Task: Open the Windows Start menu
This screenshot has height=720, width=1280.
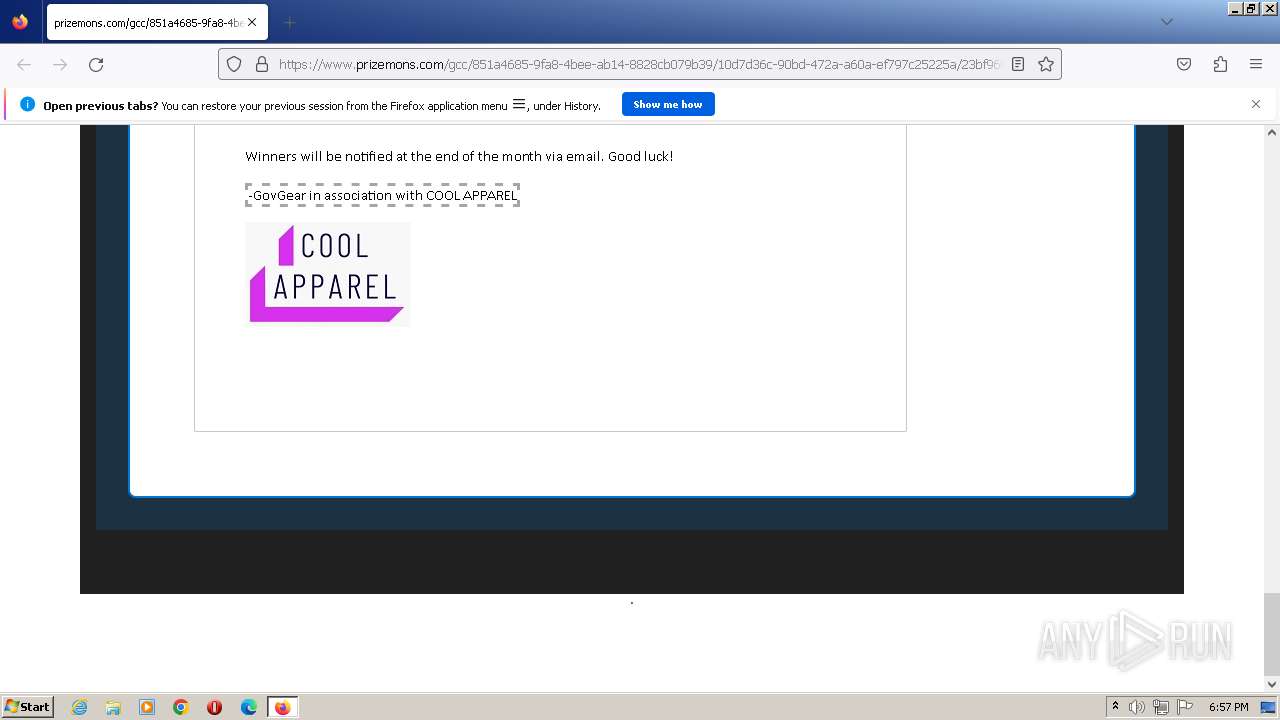Action: click(27, 706)
